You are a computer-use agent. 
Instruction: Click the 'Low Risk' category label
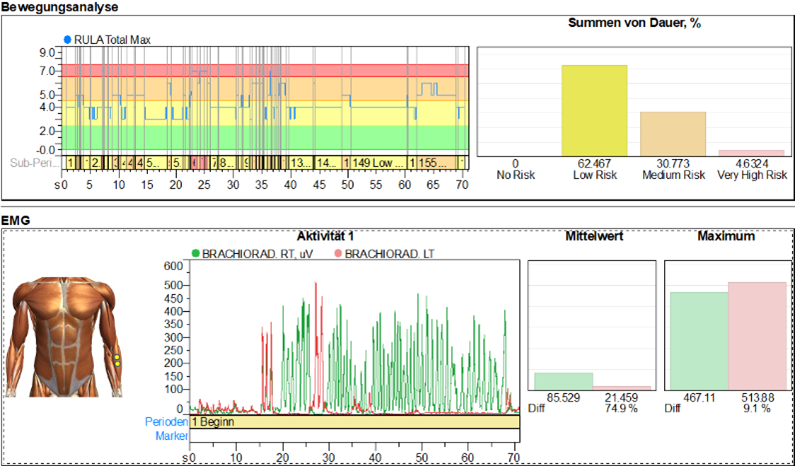(x=595, y=175)
